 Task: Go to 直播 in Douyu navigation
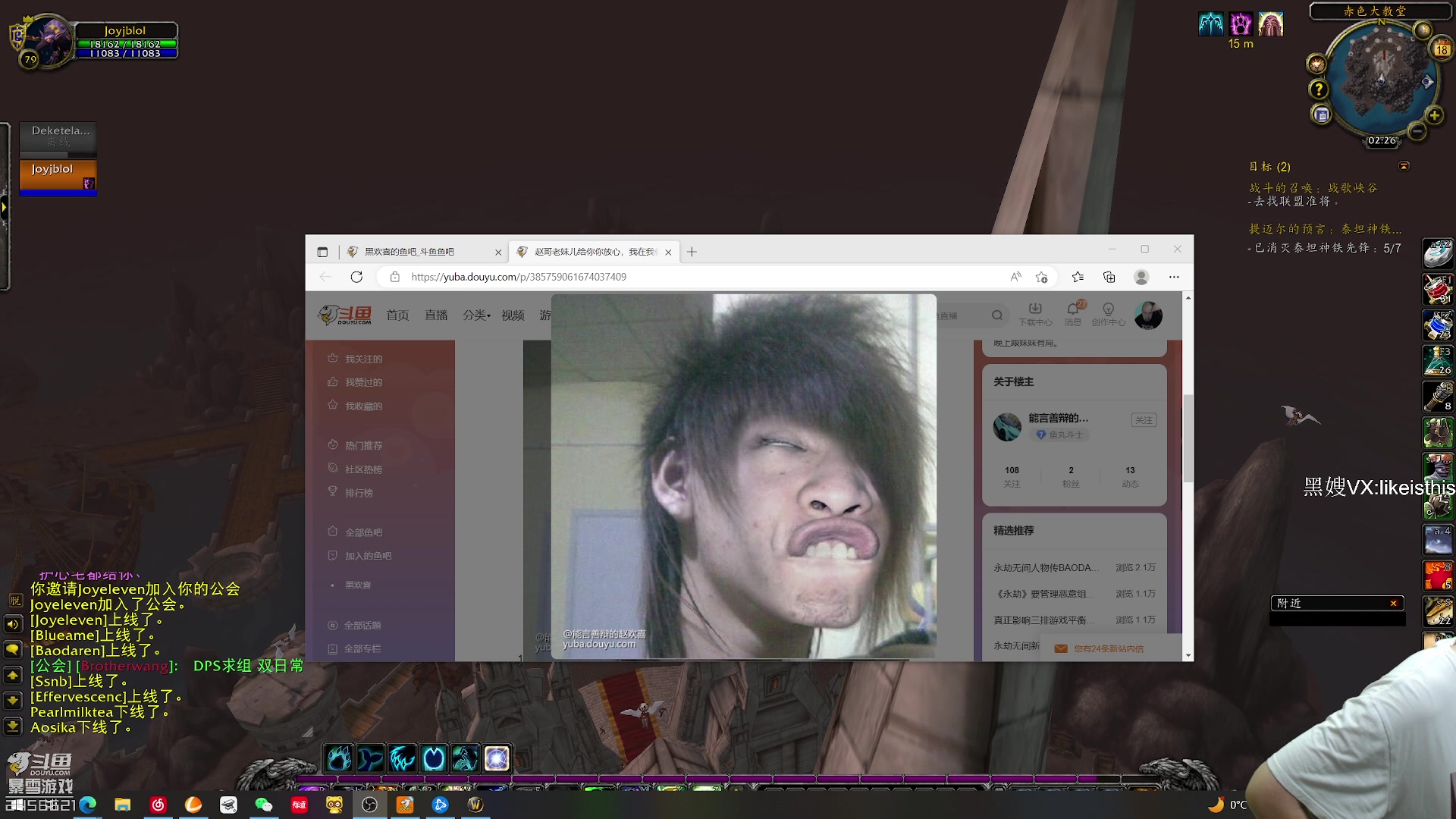436,315
